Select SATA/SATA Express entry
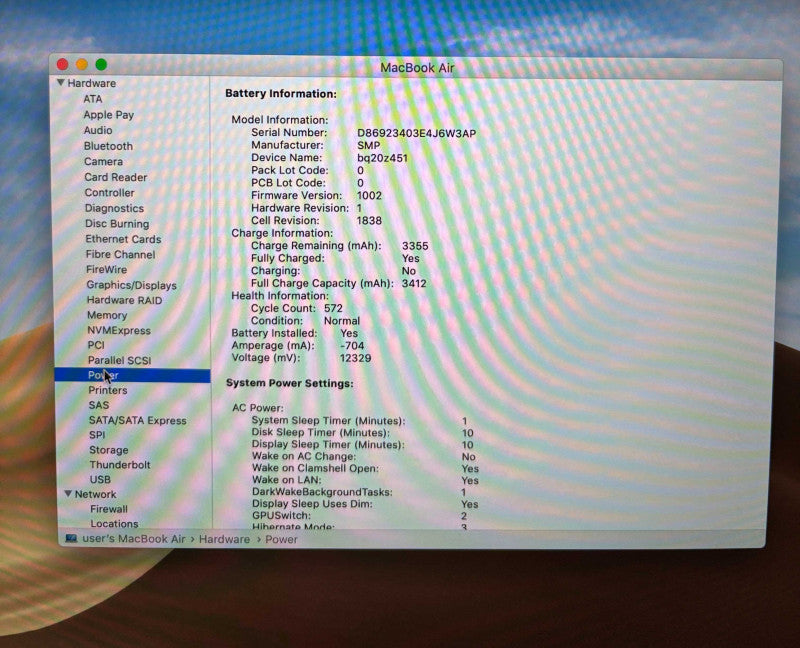Viewport: 800px width, 648px height. (138, 420)
